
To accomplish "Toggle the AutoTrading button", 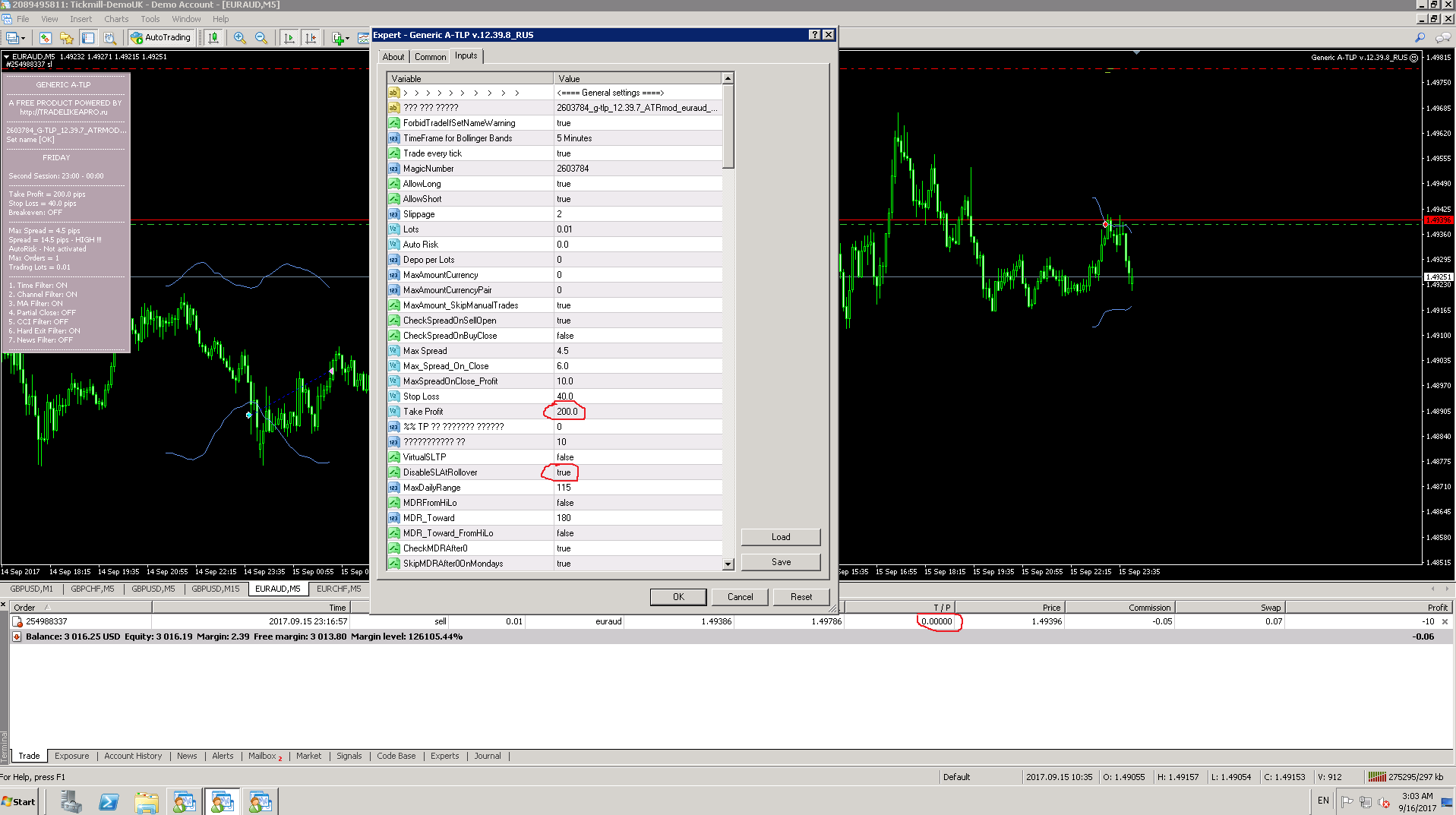I will 160,37.
